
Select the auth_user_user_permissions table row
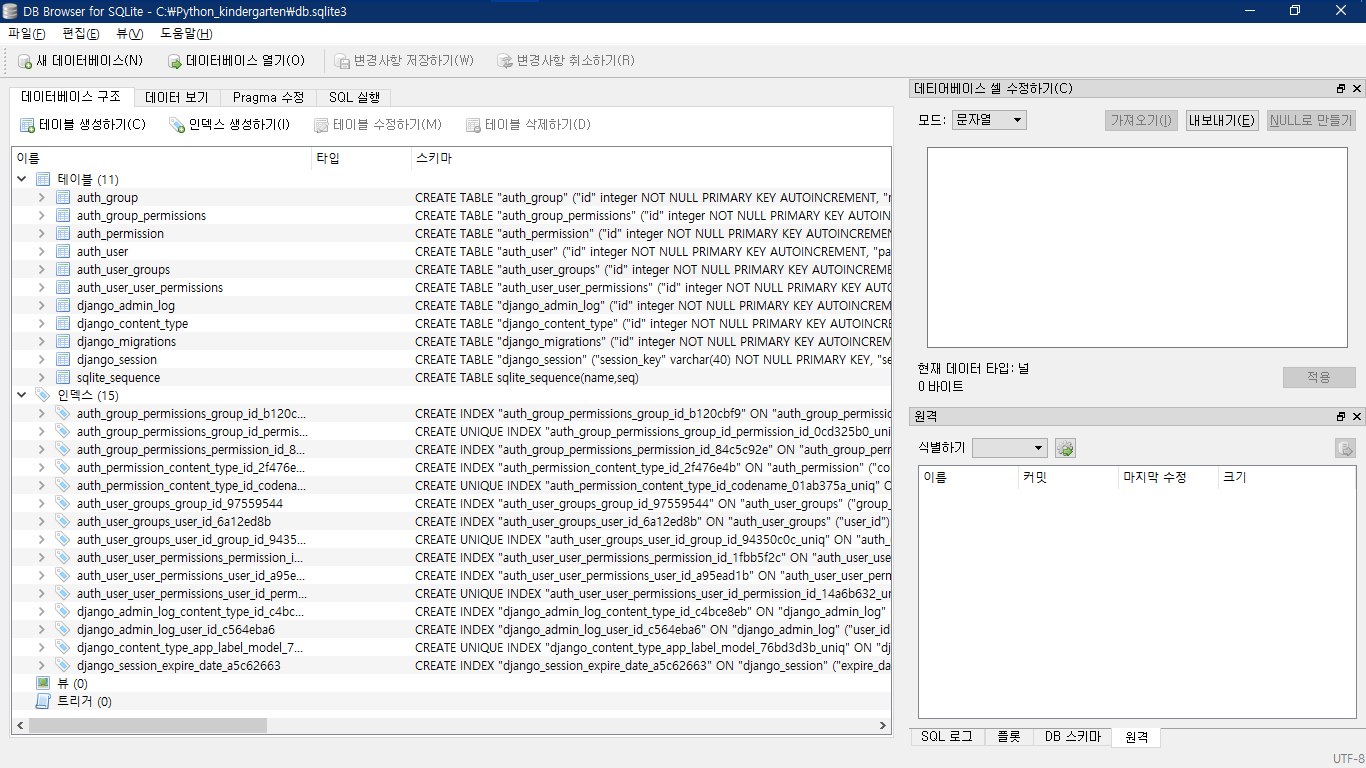pos(451,287)
